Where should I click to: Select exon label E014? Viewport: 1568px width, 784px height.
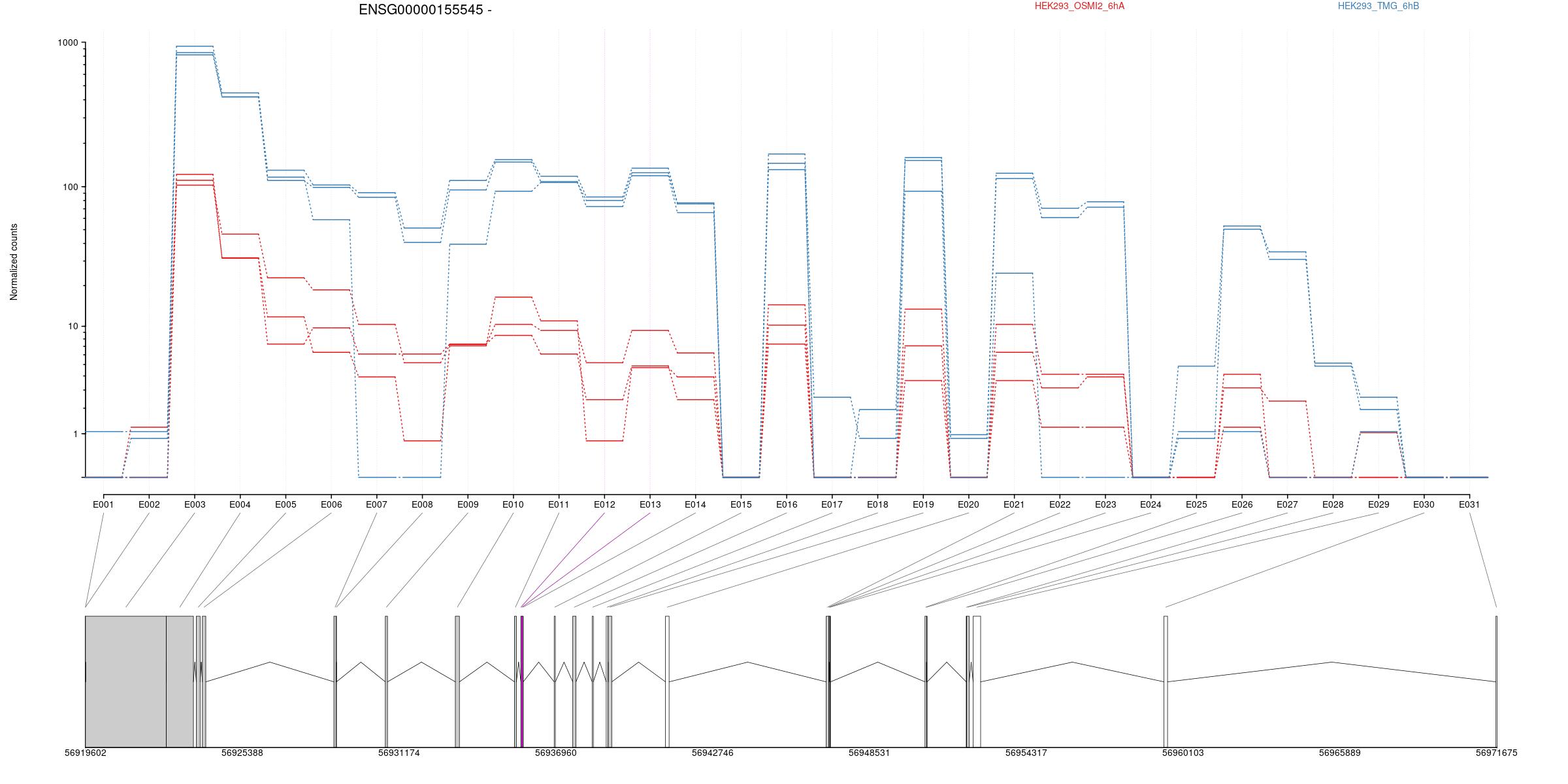pyautogui.click(x=695, y=504)
